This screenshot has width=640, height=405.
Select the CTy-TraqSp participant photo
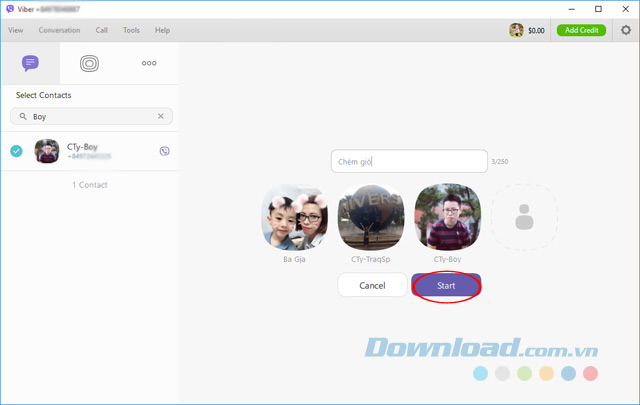tap(371, 216)
